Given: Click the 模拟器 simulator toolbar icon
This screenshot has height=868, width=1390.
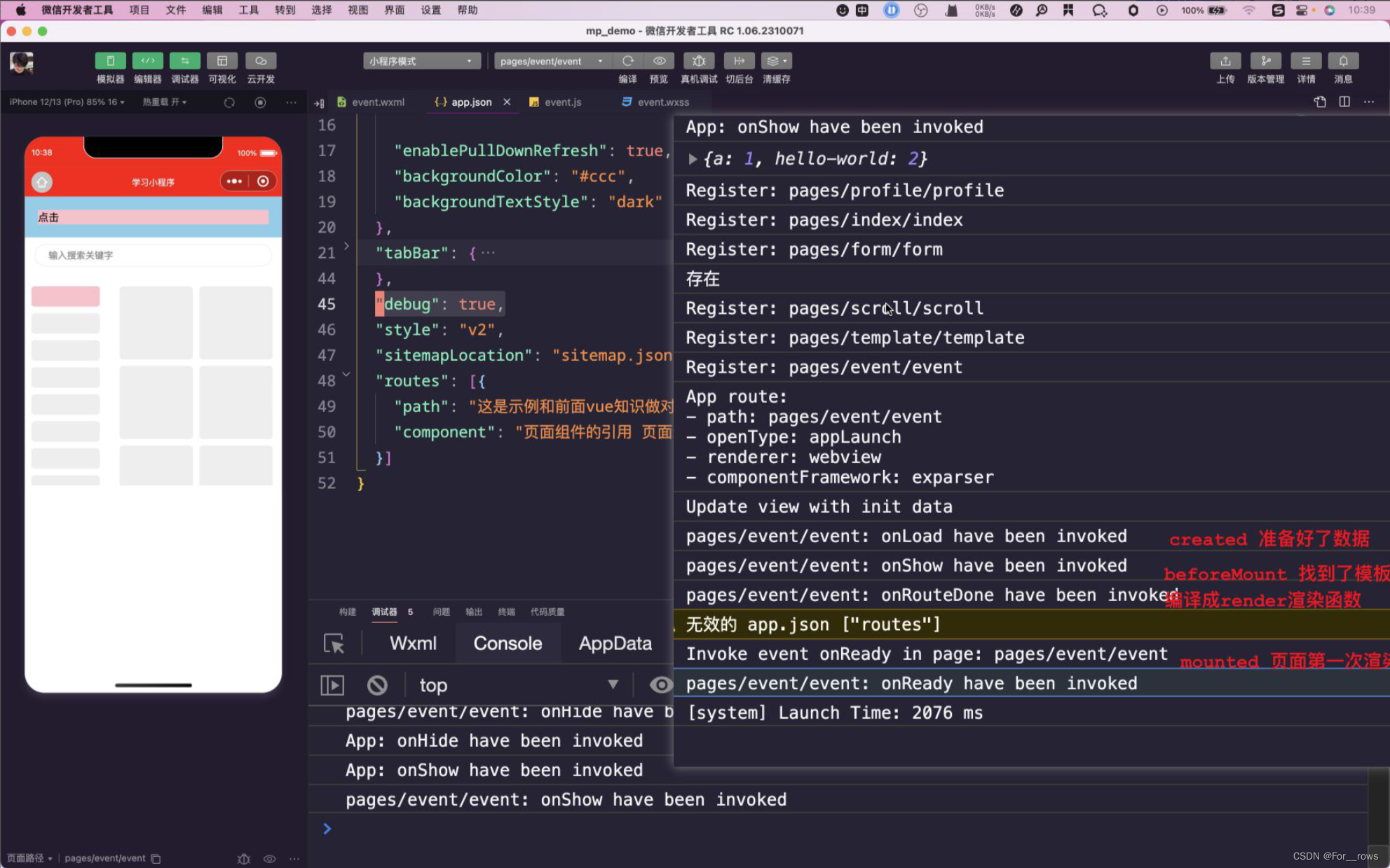Looking at the screenshot, I should pyautogui.click(x=110, y=61).
